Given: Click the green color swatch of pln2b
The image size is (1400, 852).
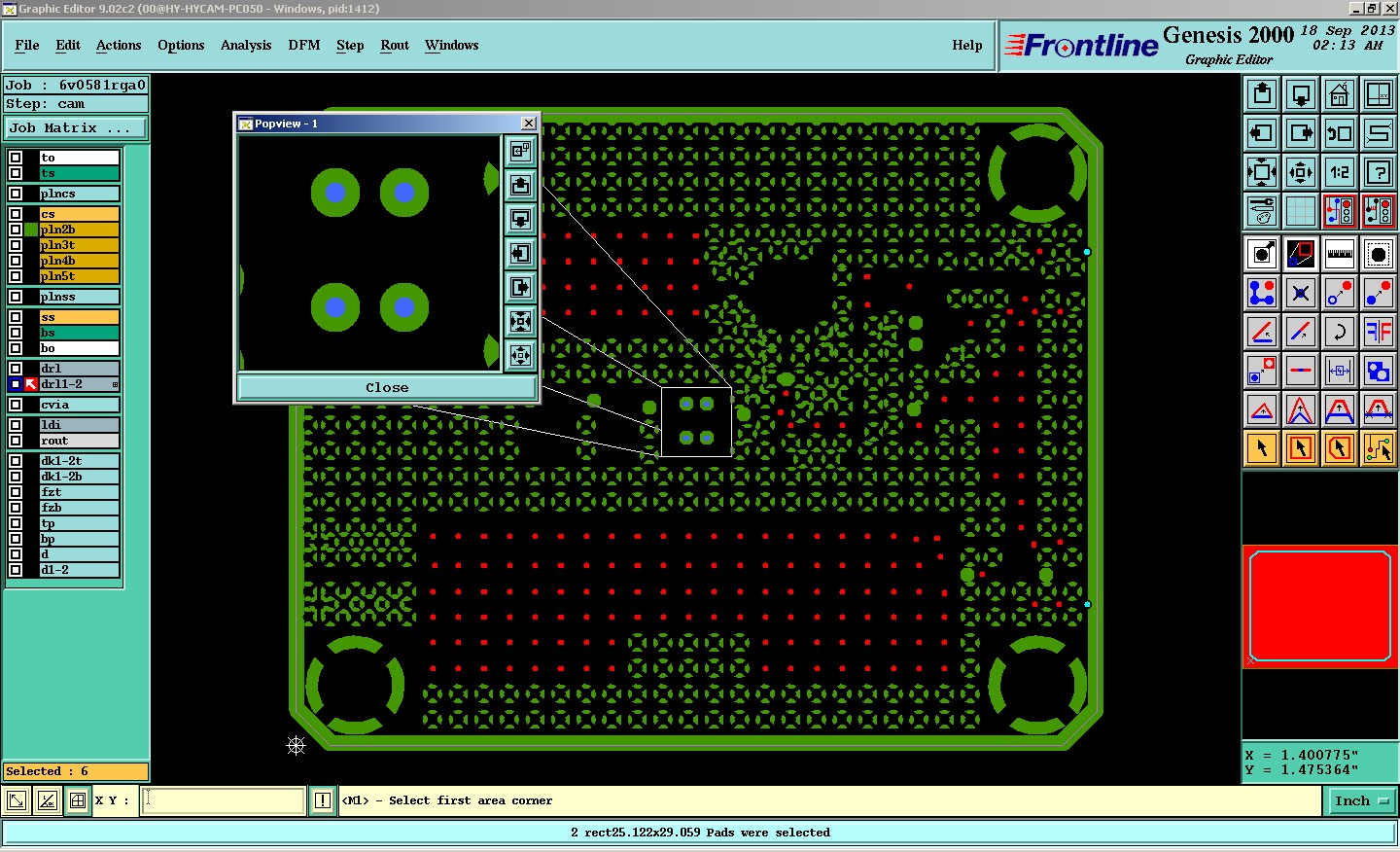Looking at the screenshot, I should tap(32, 230).
